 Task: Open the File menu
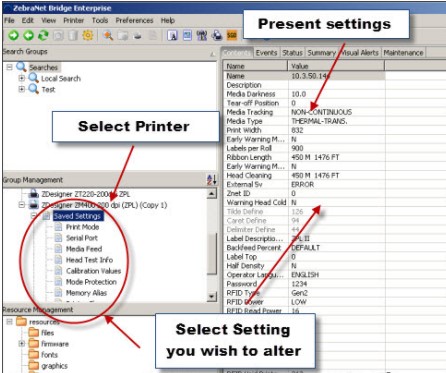[x=9, y=21]
